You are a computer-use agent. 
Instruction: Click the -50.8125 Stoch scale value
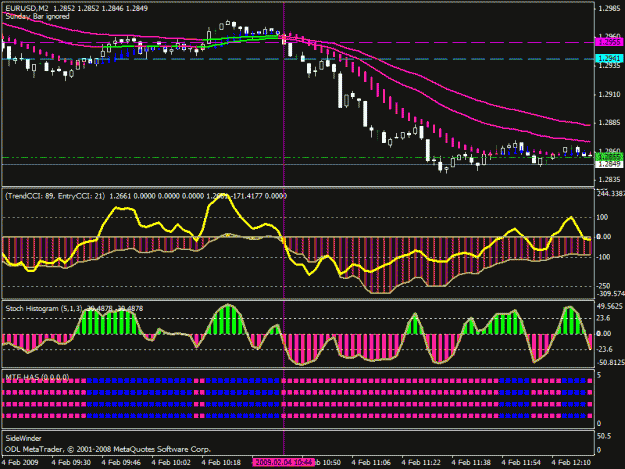tap(611, 362)
